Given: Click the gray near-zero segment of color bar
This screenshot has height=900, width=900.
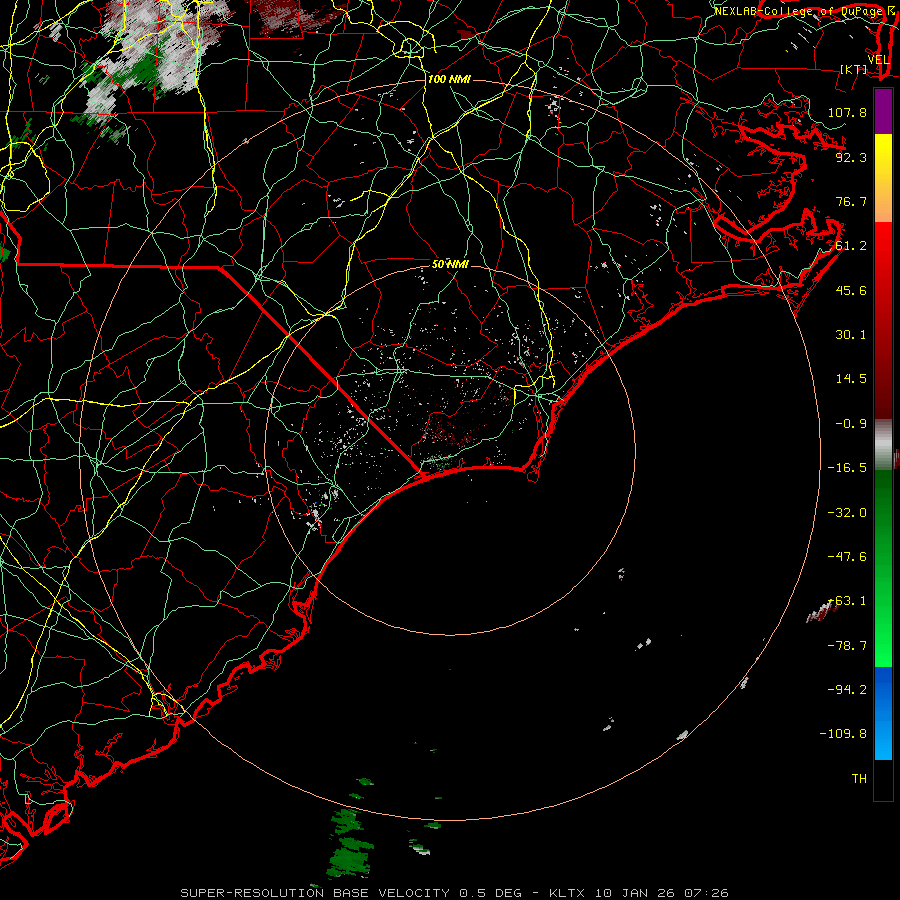Looking at the screenshot, I should [x=883, y=445].
